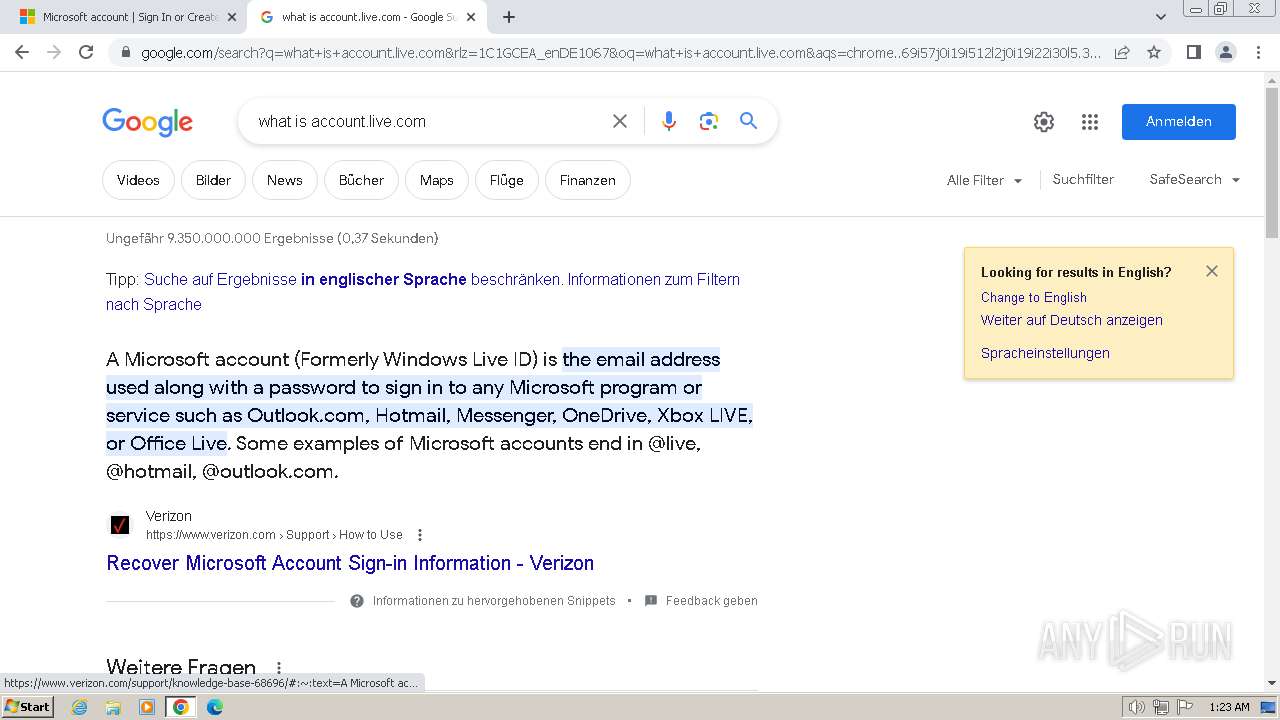Click the Verizon favicon
Viewport: 1280px width, 720px height.
(120, 525)
